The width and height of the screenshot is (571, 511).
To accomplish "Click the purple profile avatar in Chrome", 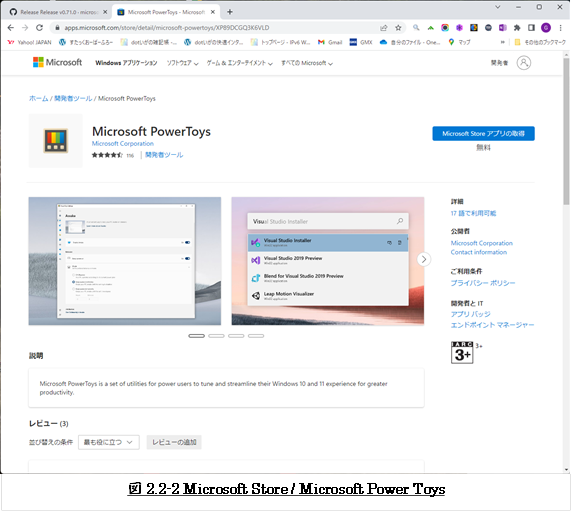I will tap(546, 28).
